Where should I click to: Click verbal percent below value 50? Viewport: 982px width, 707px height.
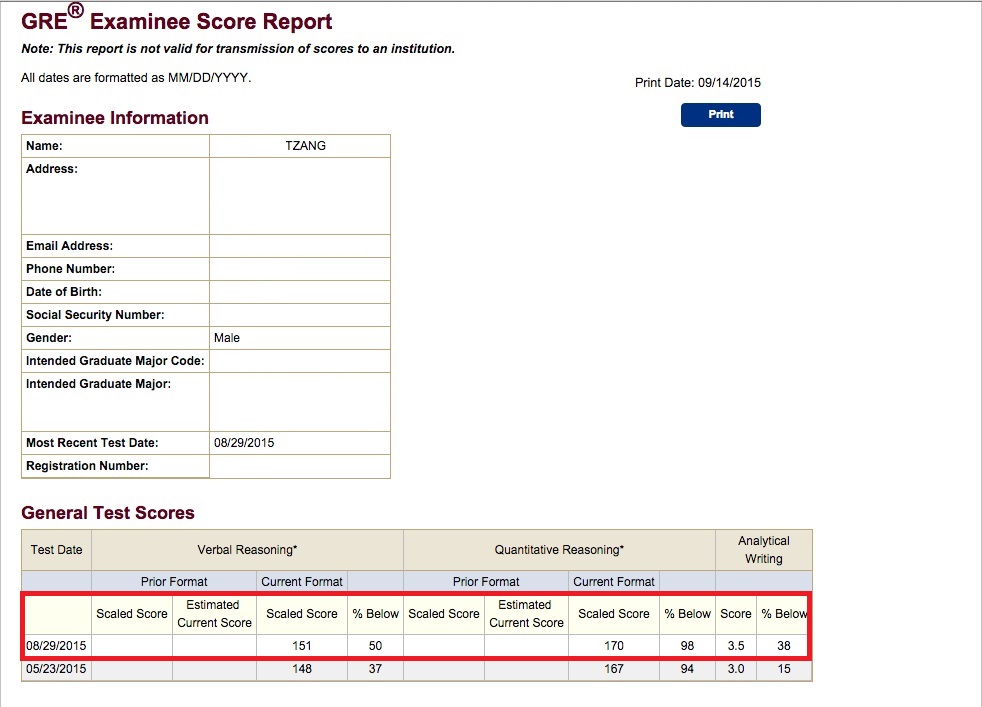375,646
